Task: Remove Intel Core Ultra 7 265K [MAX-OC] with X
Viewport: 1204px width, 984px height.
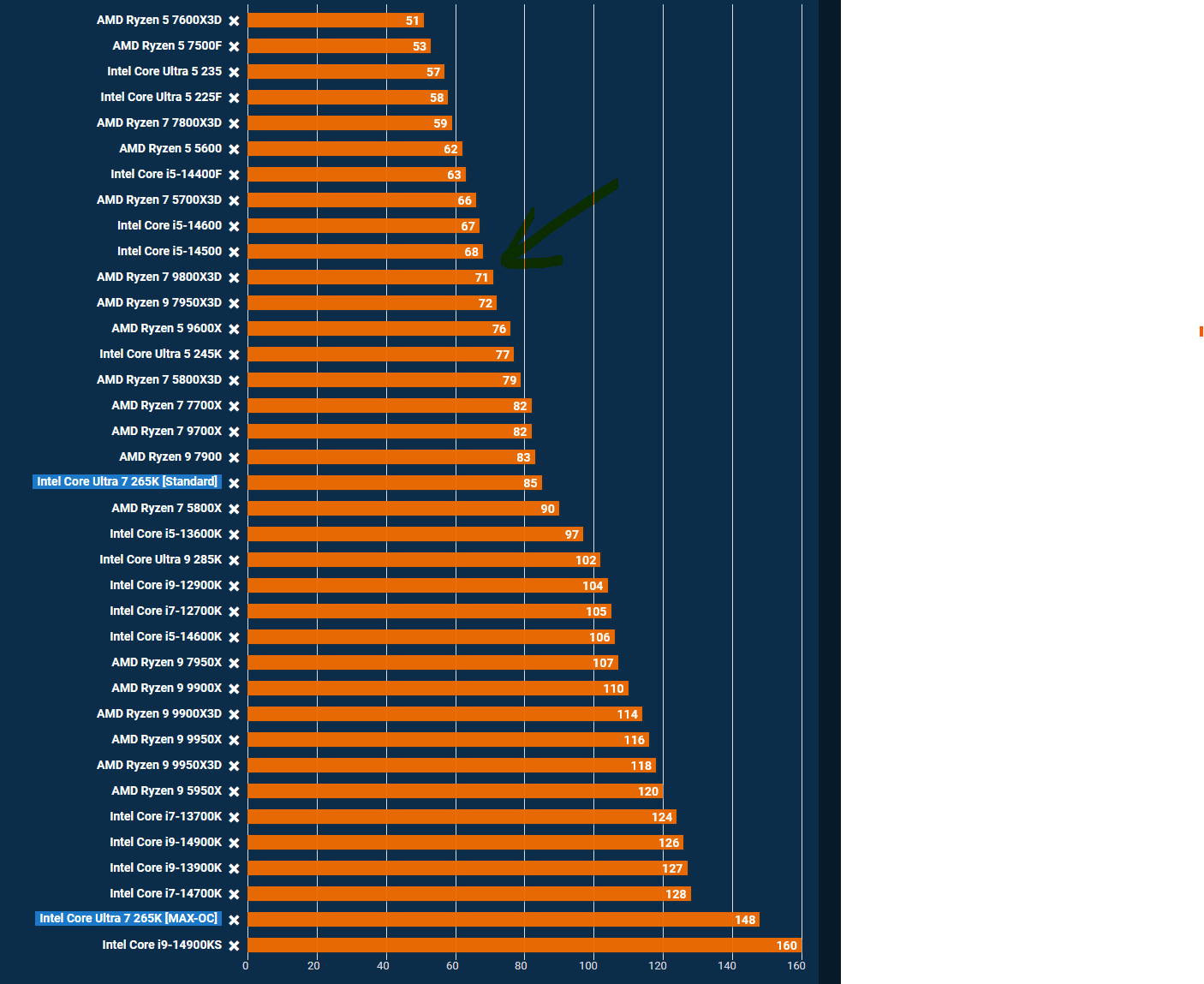Action: pyautogui.click(x=234, y=920)
